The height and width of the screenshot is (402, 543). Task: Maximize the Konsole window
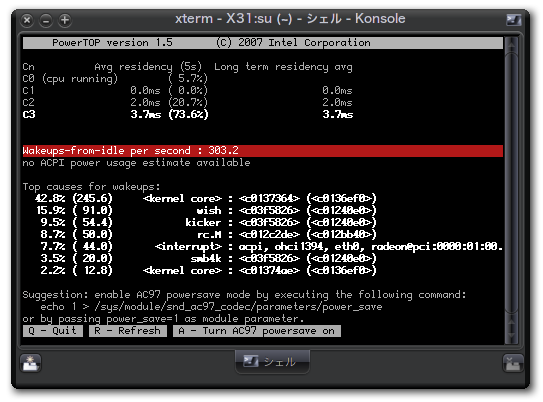(x=64, y=20)
